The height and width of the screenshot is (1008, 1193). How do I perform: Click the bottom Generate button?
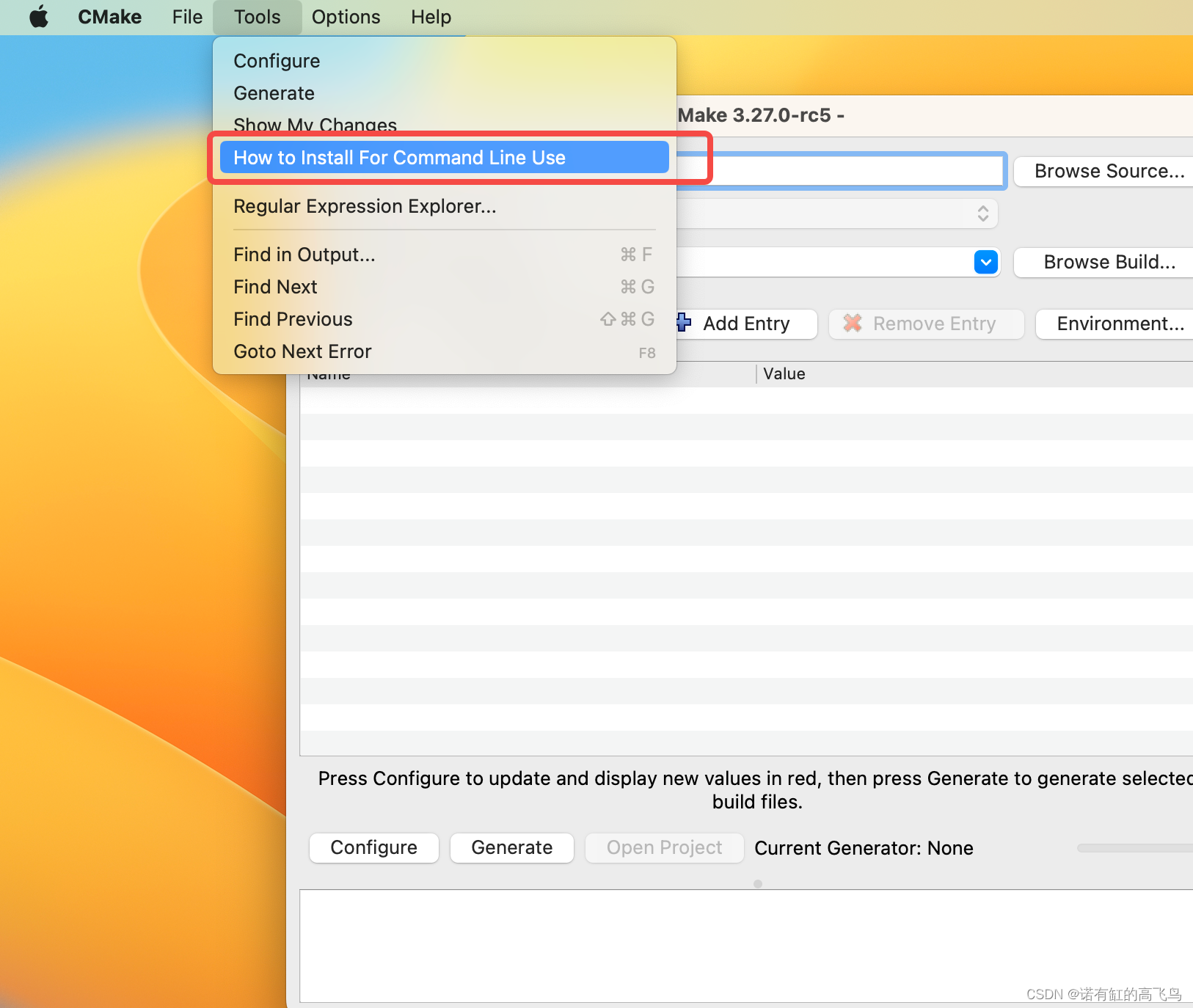pos(512,847)
